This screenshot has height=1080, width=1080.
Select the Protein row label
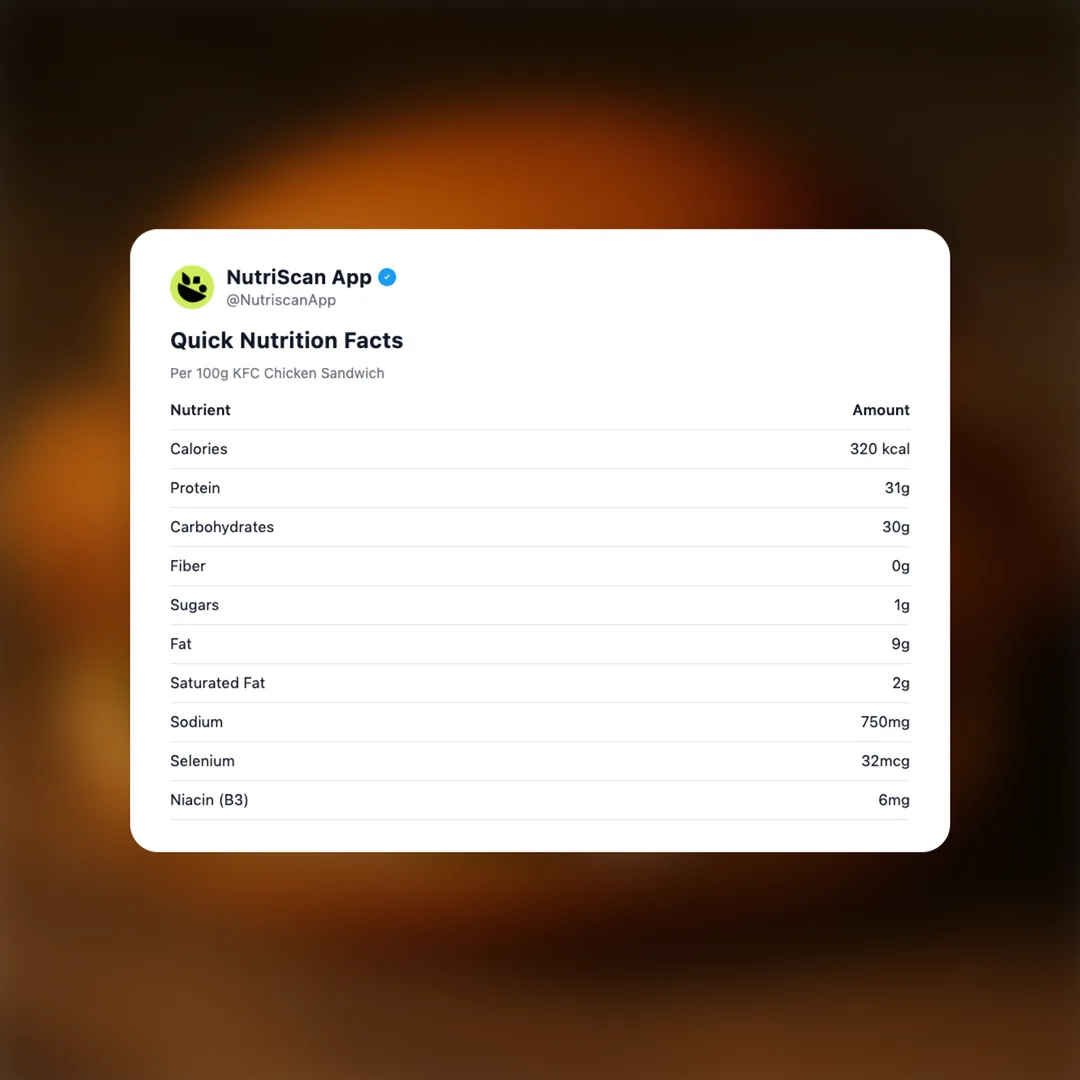pos(195,488)
